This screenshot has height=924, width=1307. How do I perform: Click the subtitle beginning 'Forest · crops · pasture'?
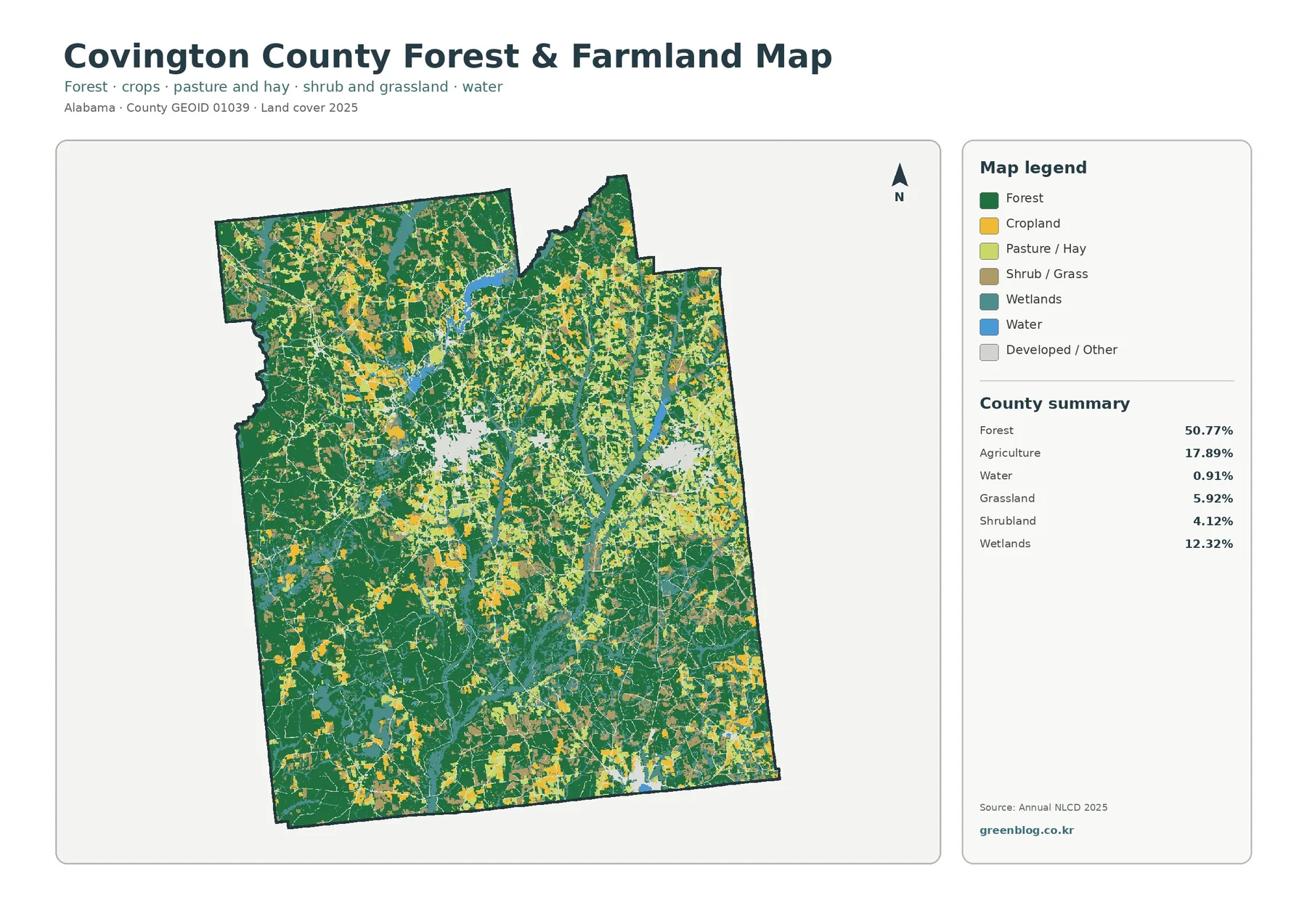[x=283, y=87]
